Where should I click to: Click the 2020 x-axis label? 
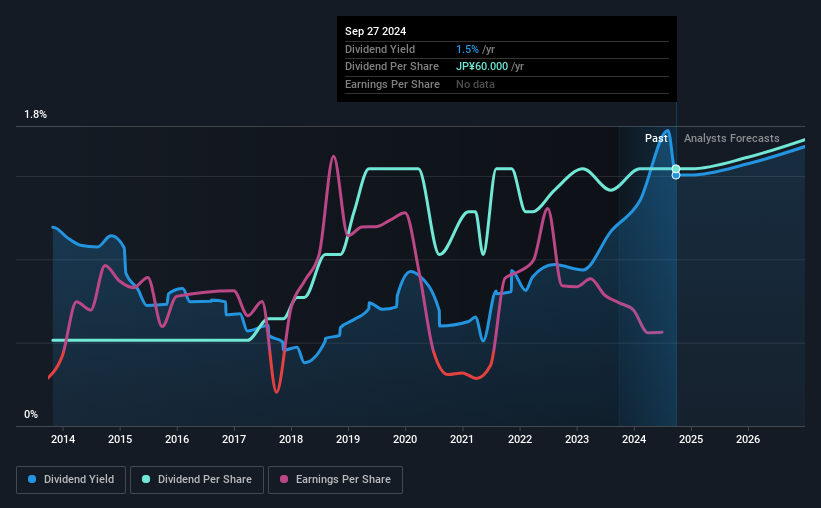(405, 439)
